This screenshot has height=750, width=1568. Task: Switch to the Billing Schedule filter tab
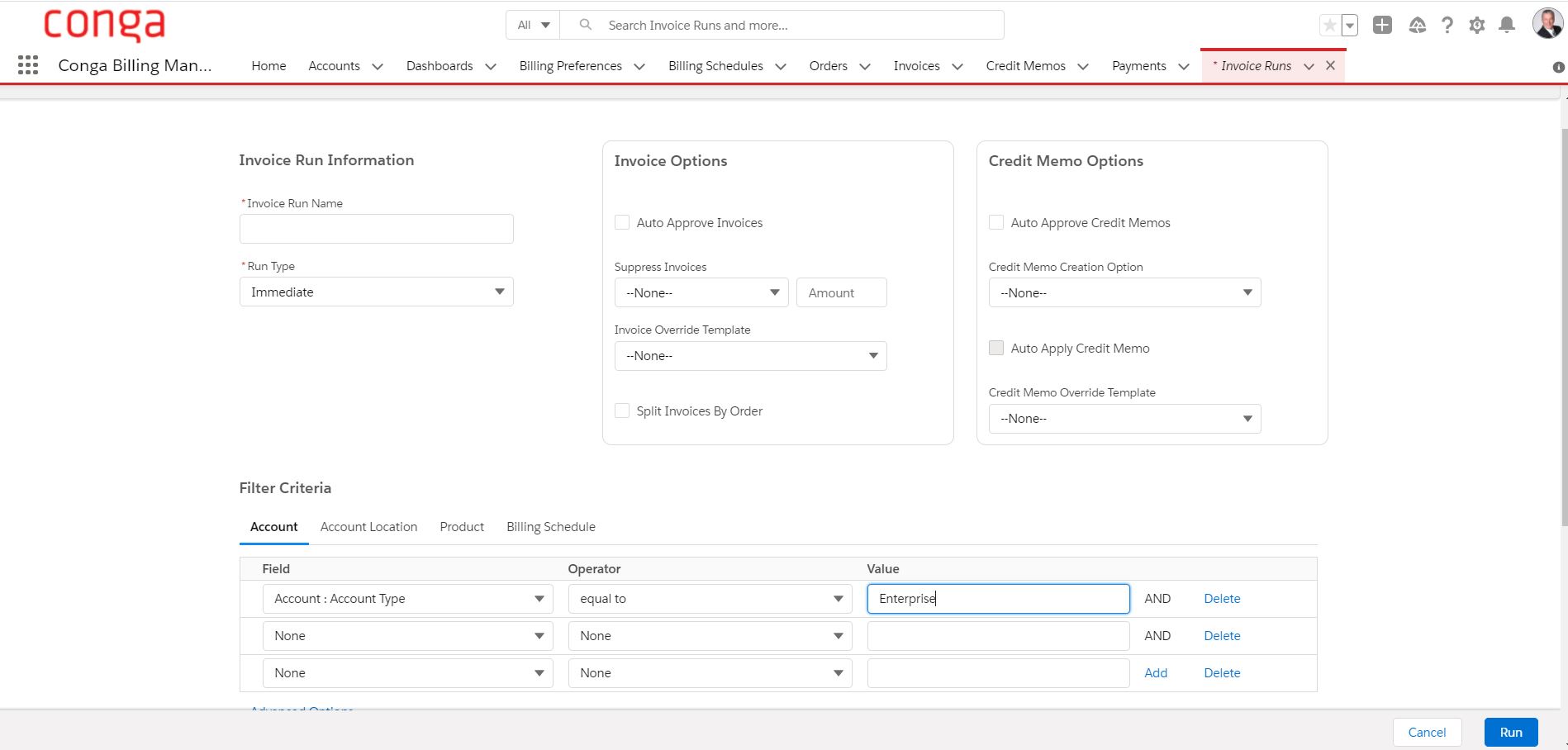point(550,527)
